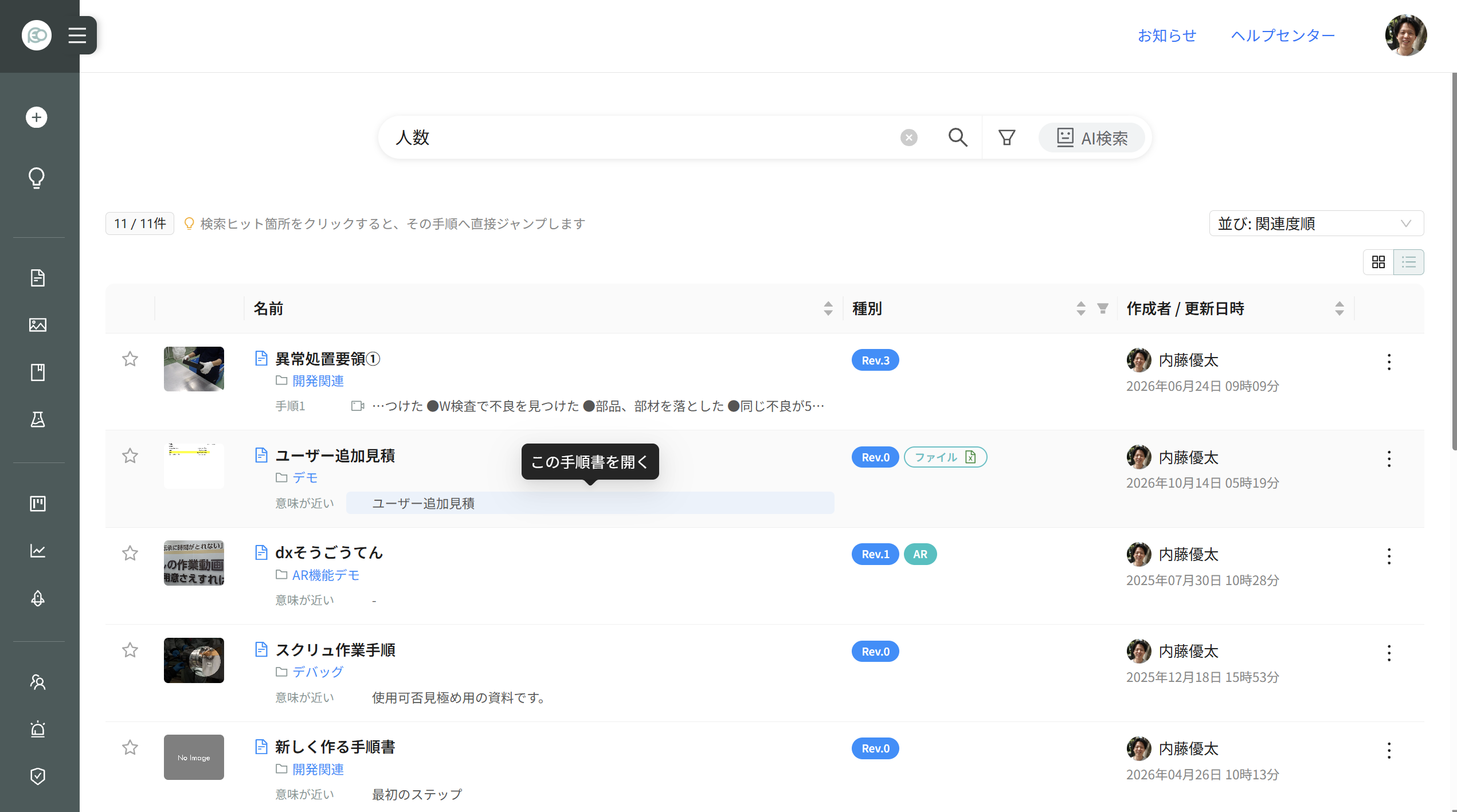Star the スクリュ作業手順 row

[130, 650]
